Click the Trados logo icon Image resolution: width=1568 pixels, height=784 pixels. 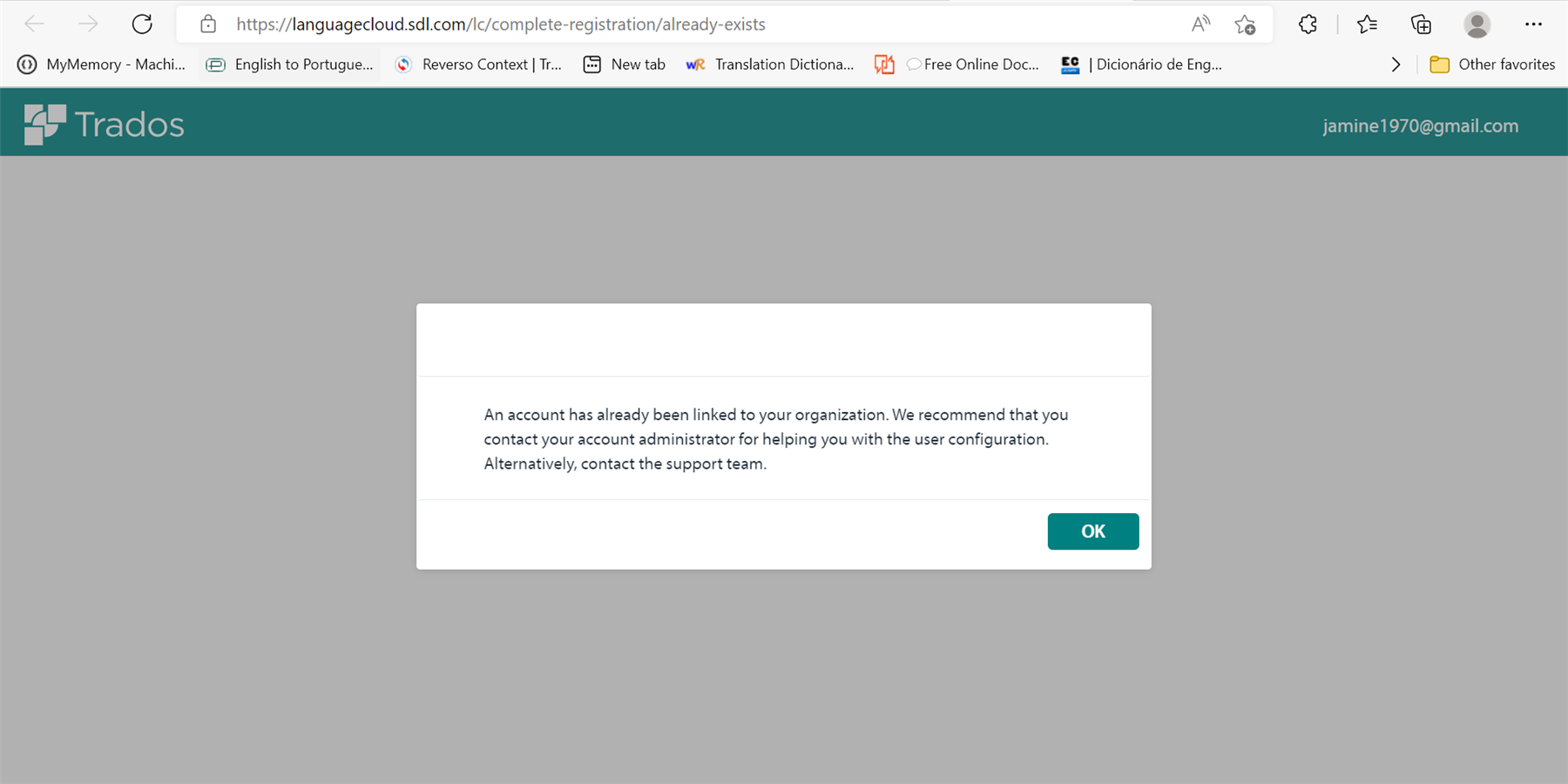point(44,123)
